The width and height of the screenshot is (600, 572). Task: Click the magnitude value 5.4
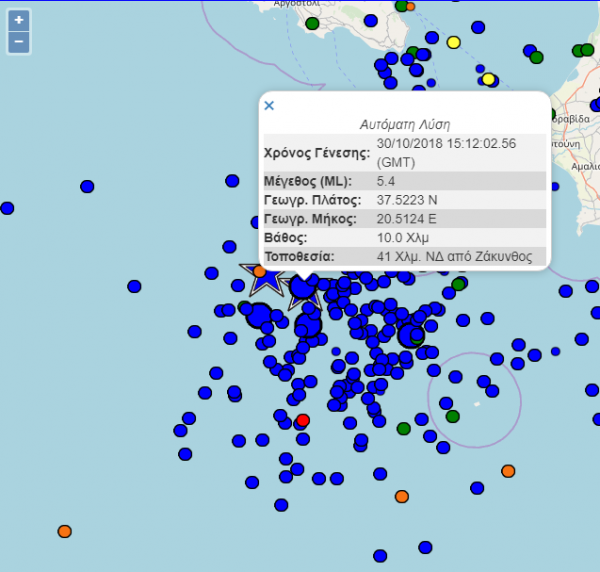(x=386, y=181)
